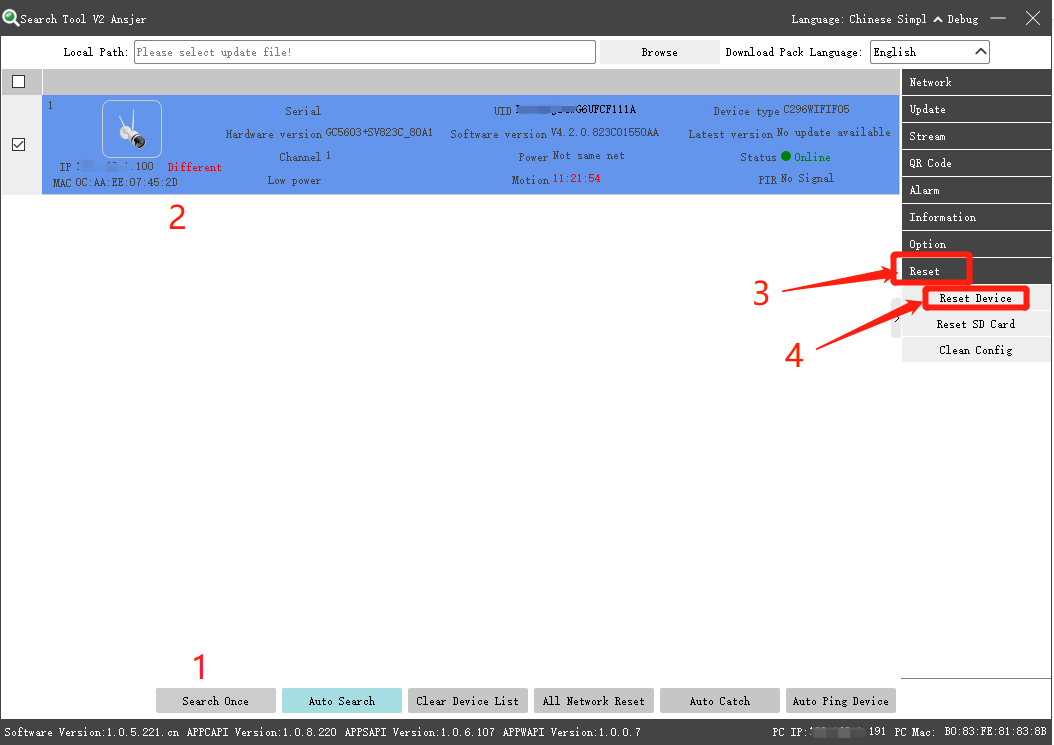The image size is (1054, 745).
Task: Expand the Reset submenu
Action: click(931, 270)
